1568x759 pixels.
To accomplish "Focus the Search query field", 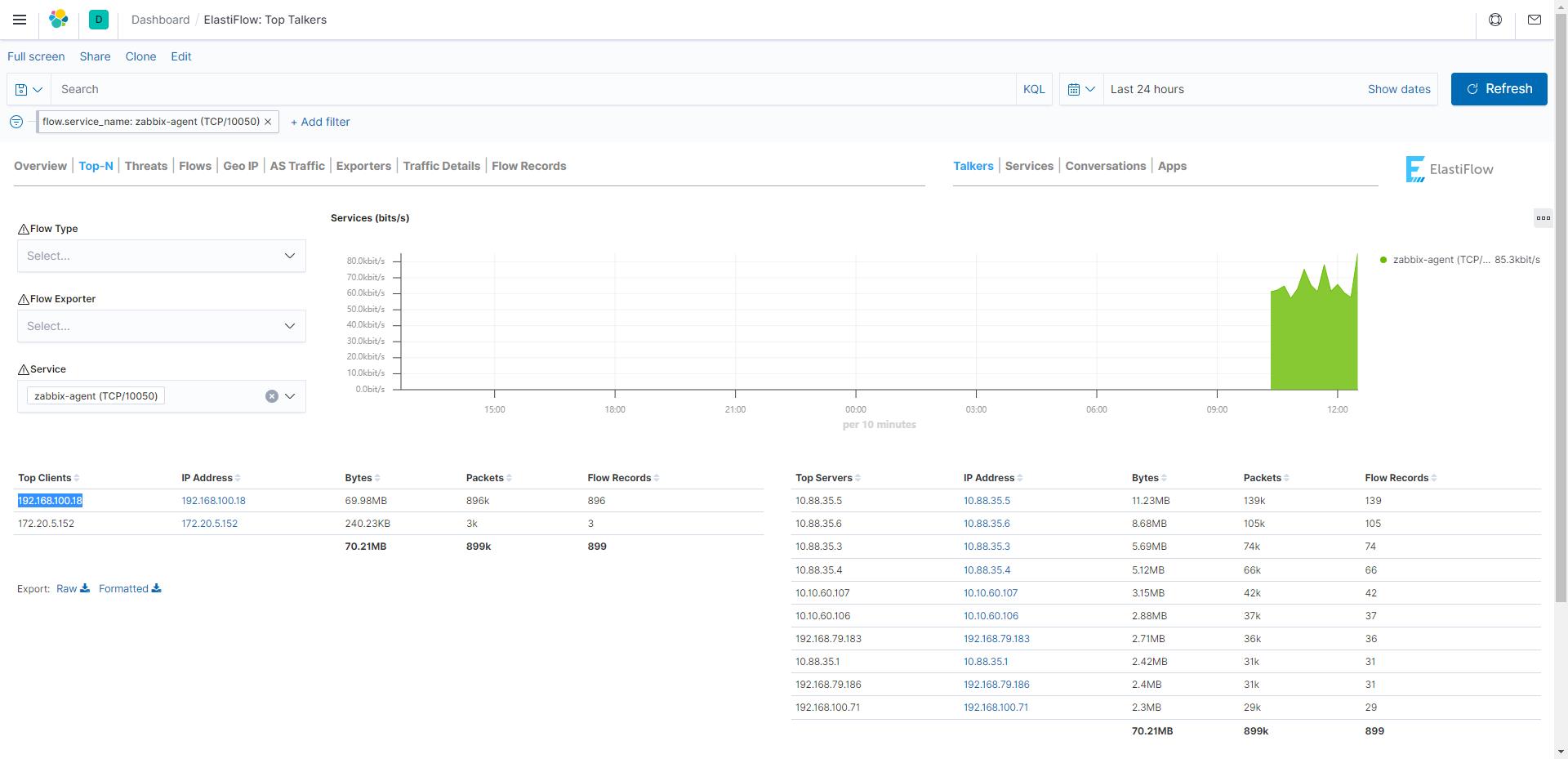I will click(533, 89).
